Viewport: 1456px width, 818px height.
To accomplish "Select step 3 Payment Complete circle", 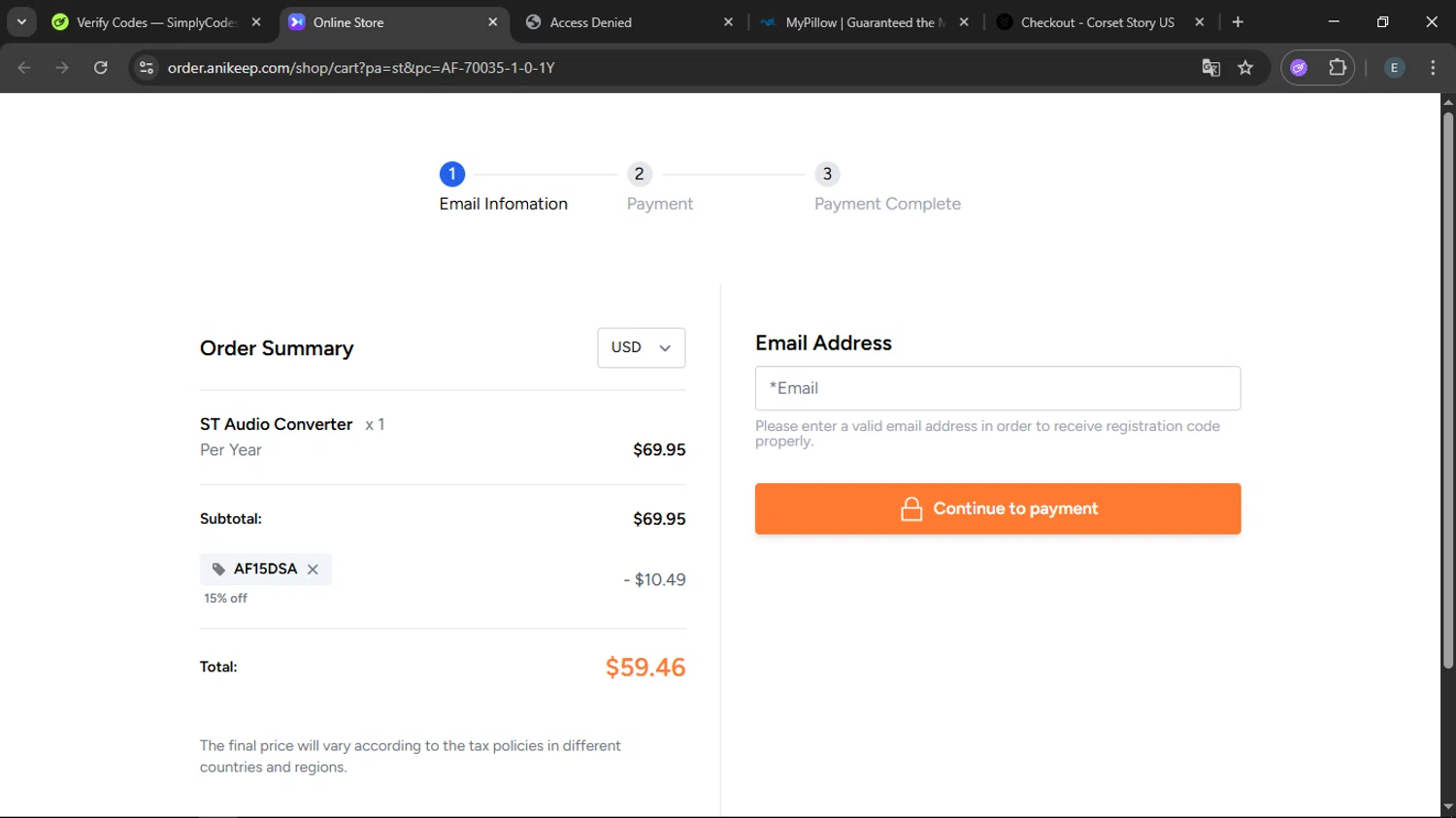I will [x=827, y=174].
